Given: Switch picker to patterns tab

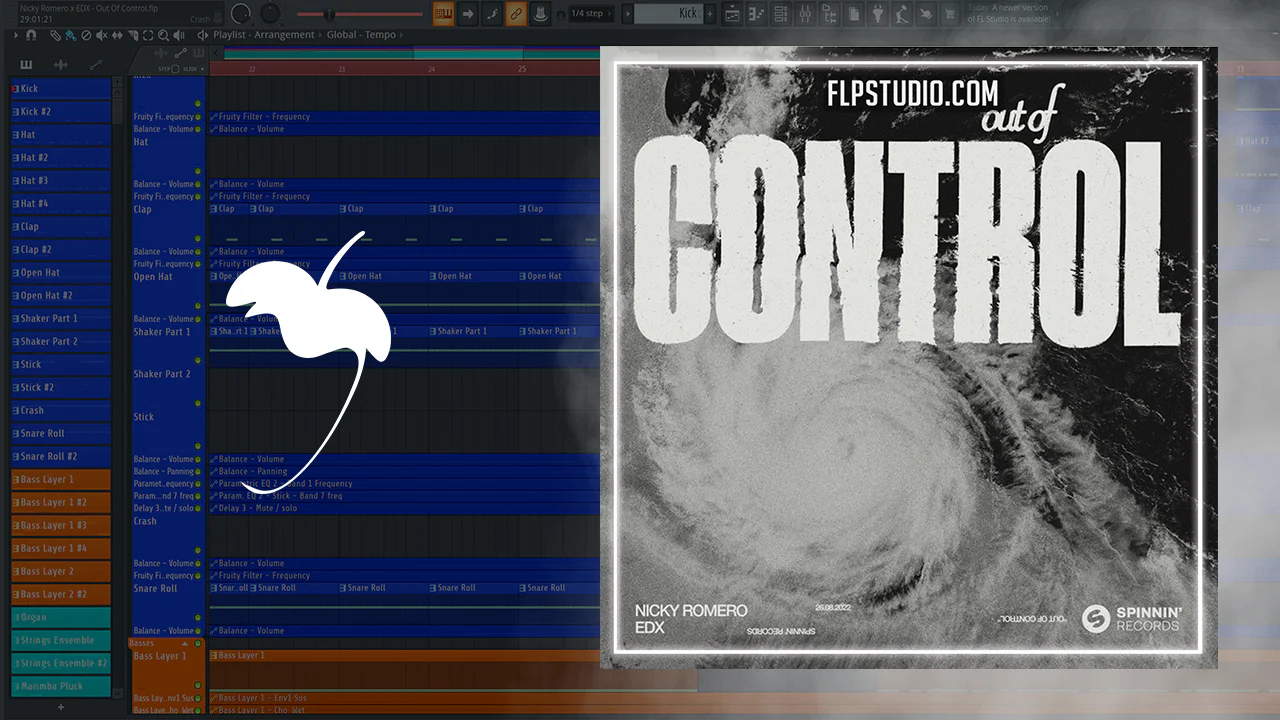Looking at the screenshot, I should pyautogui.click(x=26, y=65).
